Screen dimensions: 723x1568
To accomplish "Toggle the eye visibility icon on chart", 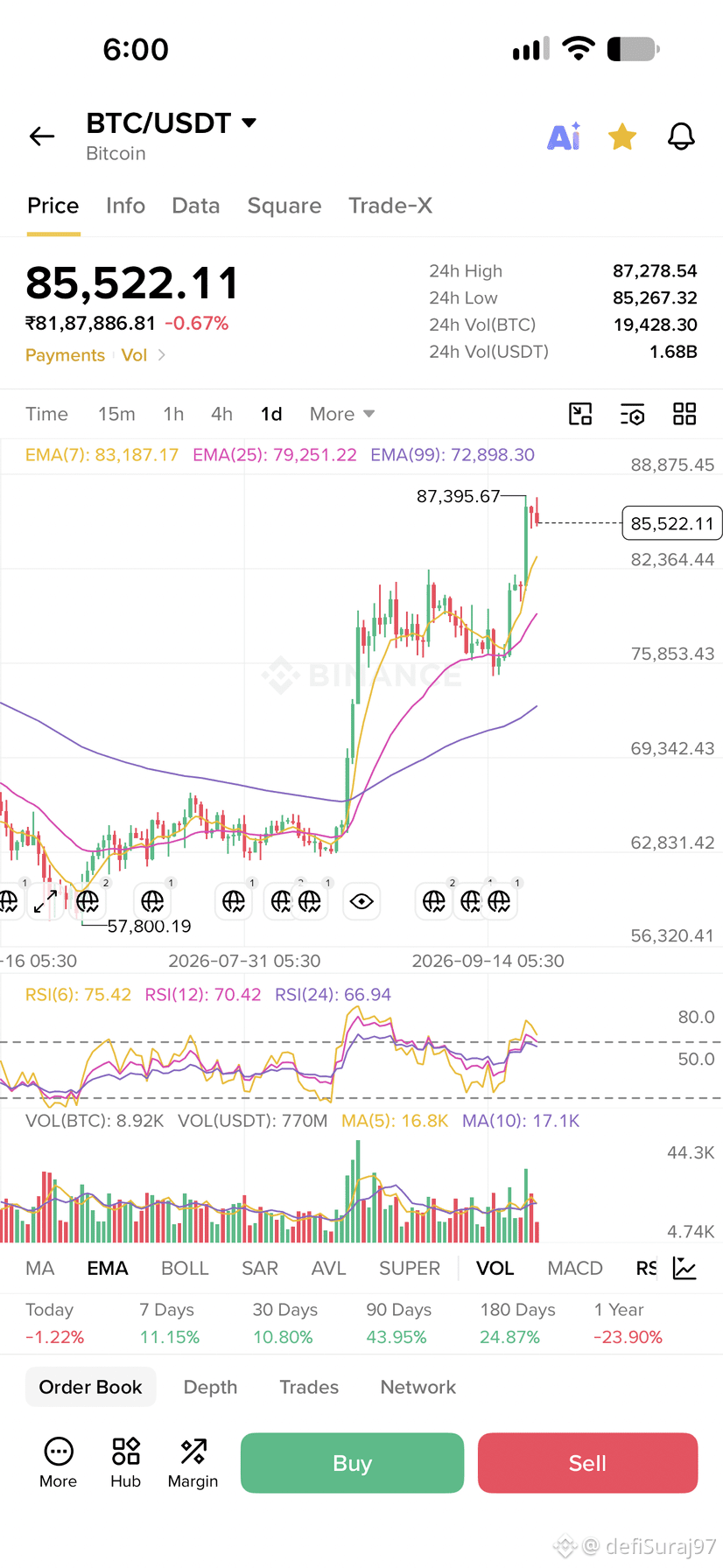I will (361, 901).
